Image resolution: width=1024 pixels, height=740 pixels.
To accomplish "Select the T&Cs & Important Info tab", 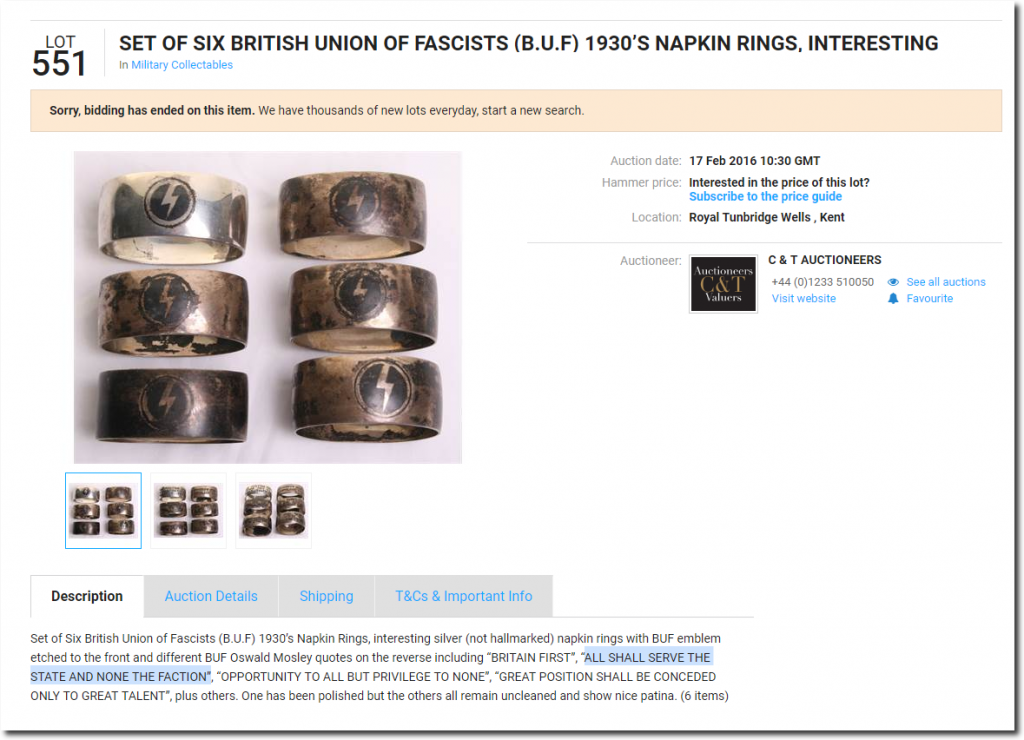I will [x=464, y=596].
